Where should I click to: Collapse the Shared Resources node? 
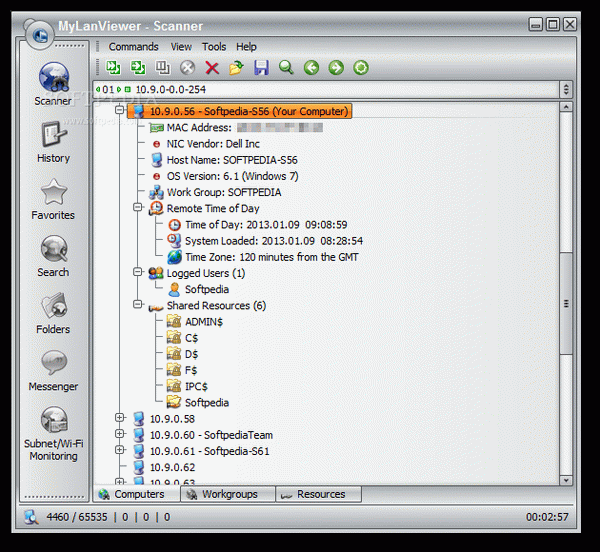click(x=138, y=304)
